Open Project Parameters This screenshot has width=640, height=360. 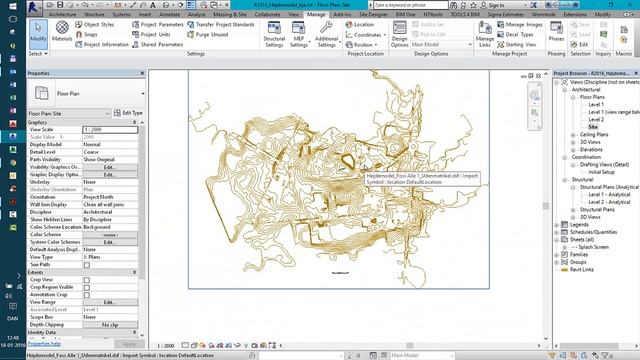pos(158,24)
